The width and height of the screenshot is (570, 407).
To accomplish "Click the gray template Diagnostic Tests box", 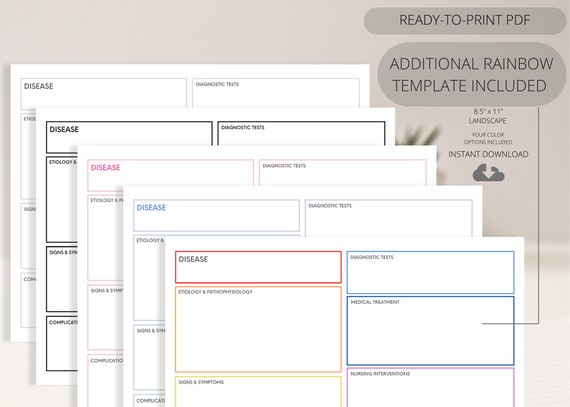I will (x=276, y=93).
